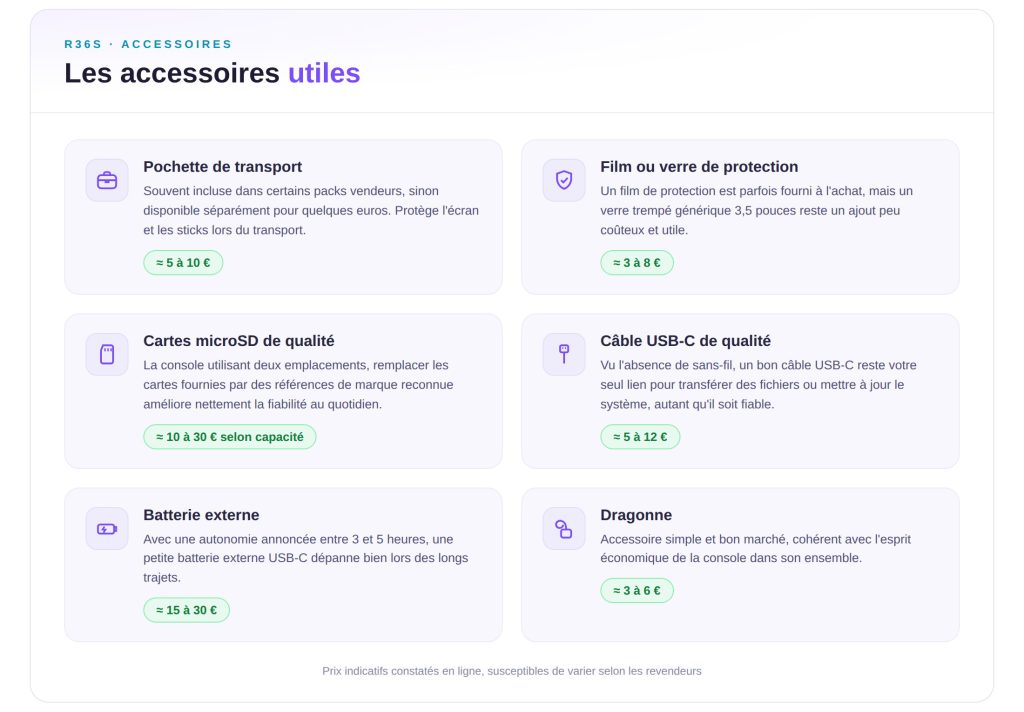Click the Câble USB-C de qualité heading
This screenshot has height=712, width=1024.
[686, 341]
